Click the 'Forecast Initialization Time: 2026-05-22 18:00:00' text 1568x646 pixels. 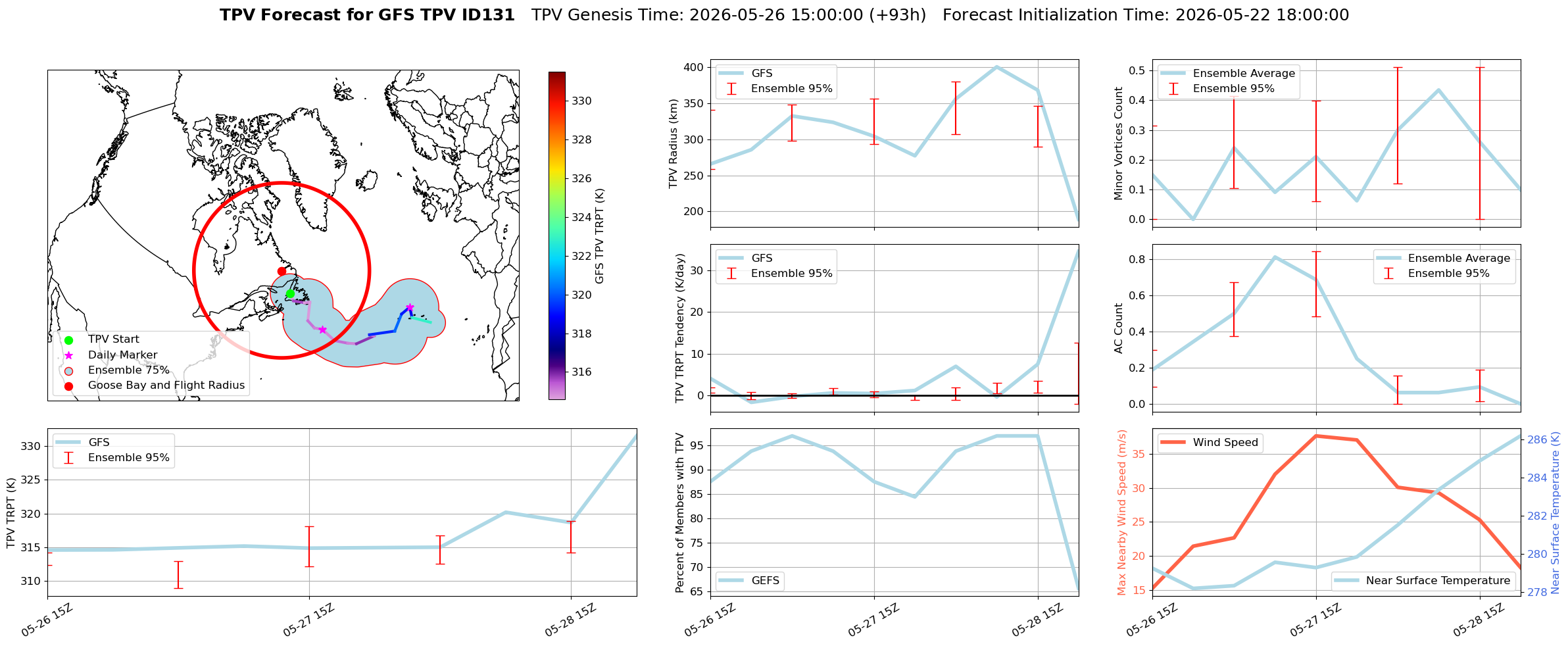[1146, 15]
